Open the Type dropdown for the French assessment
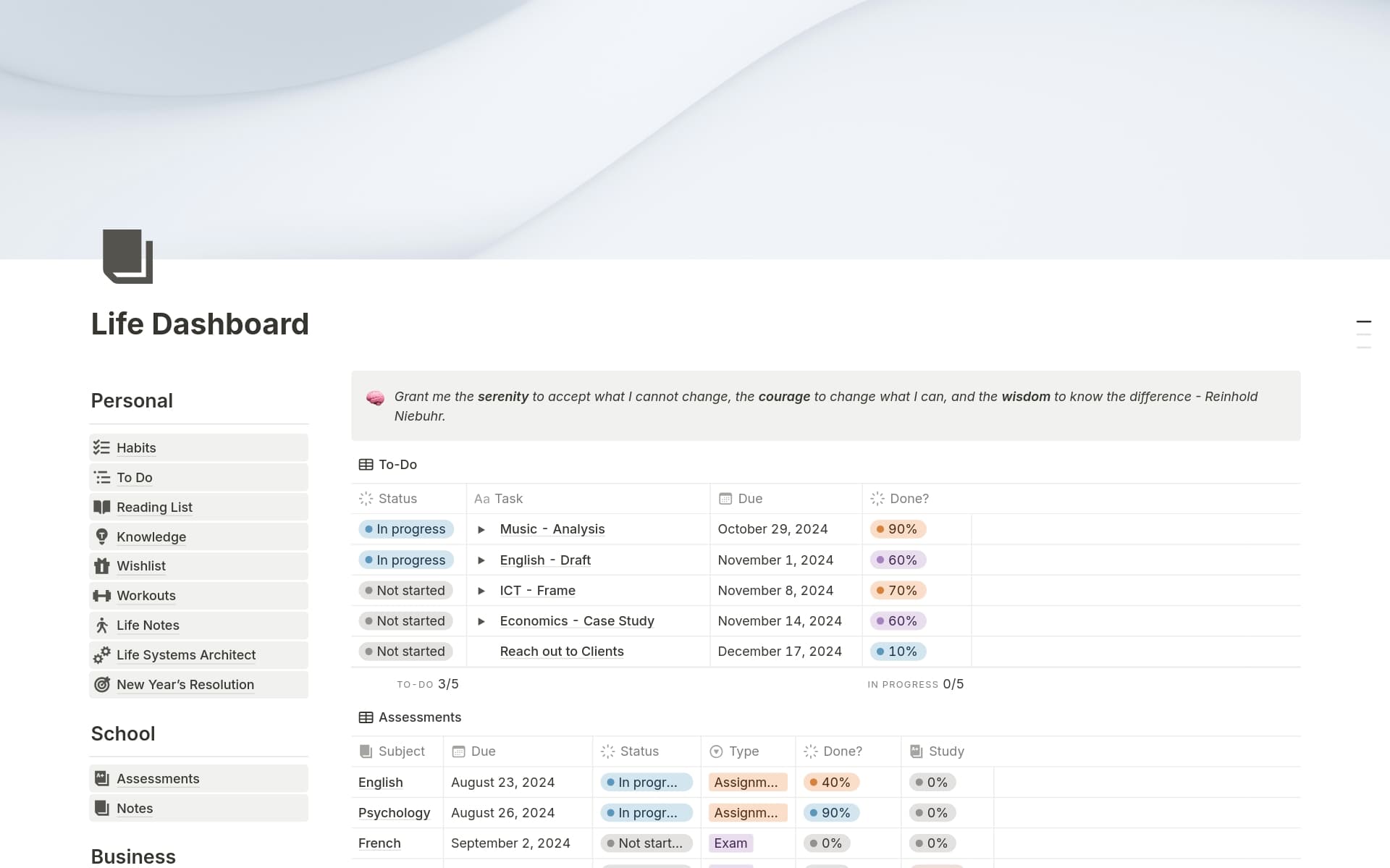 click(x=730, y=843)
